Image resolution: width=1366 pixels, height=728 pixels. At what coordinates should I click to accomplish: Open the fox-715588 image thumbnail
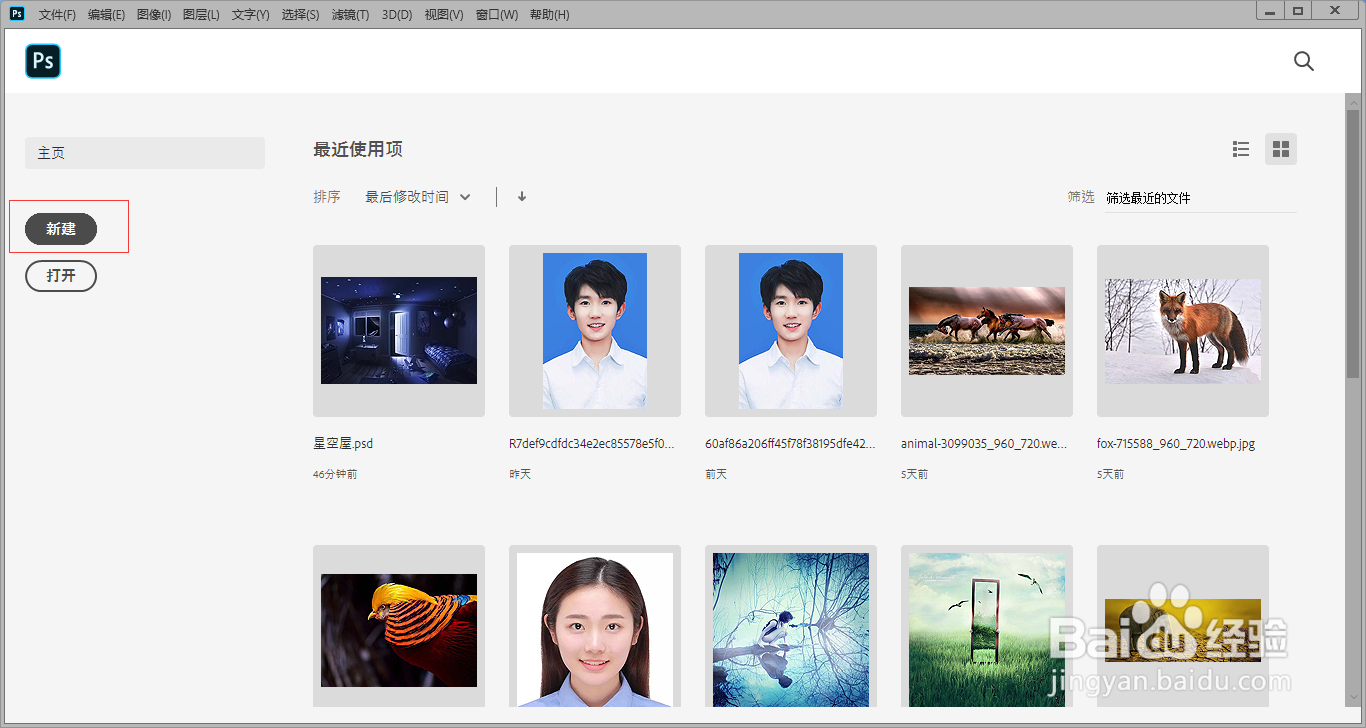point(1182,330)
